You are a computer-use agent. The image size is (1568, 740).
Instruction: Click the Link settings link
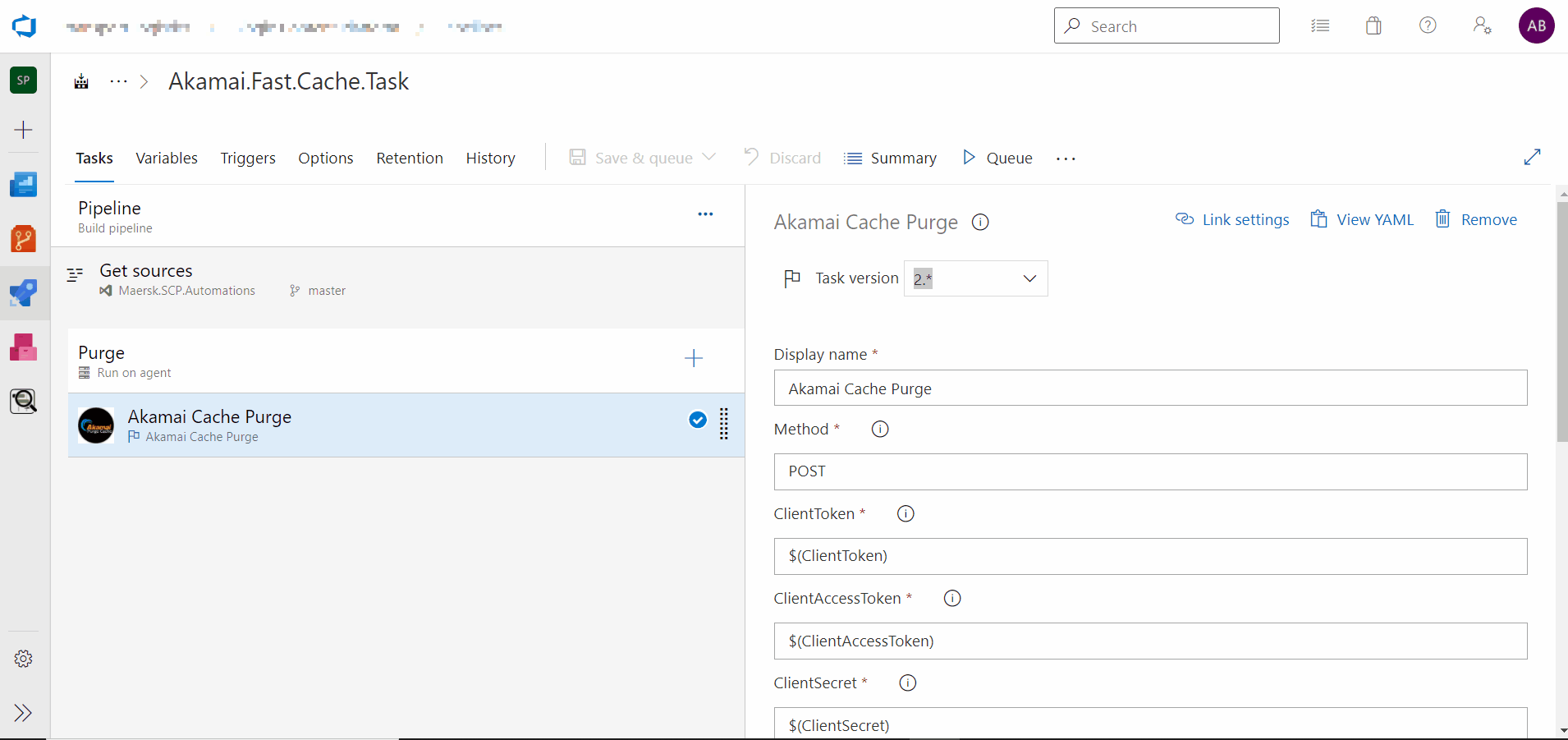click(x=1232, y=220)
